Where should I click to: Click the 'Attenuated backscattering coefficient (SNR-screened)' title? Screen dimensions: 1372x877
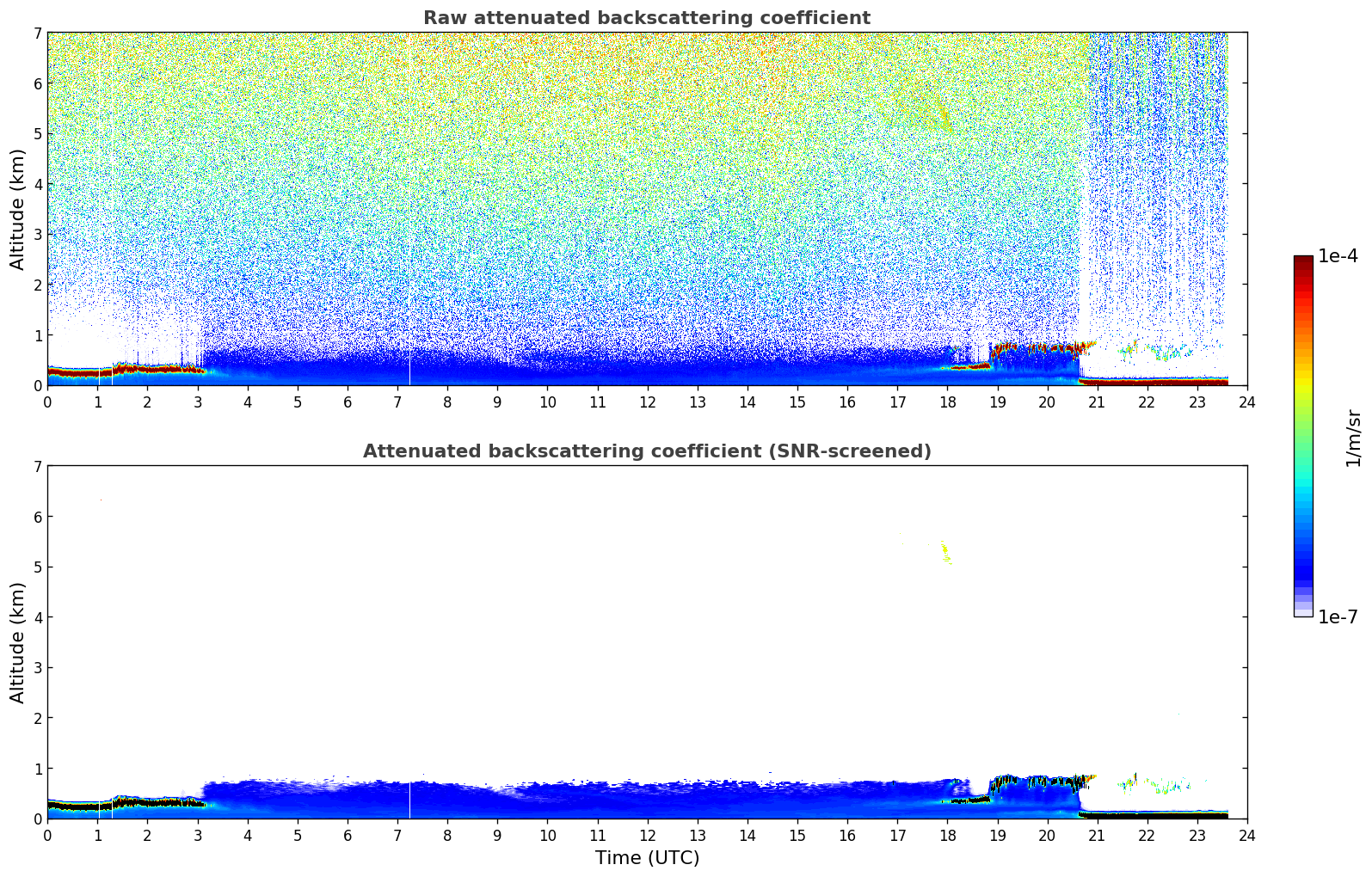click(x=647, y=451)
